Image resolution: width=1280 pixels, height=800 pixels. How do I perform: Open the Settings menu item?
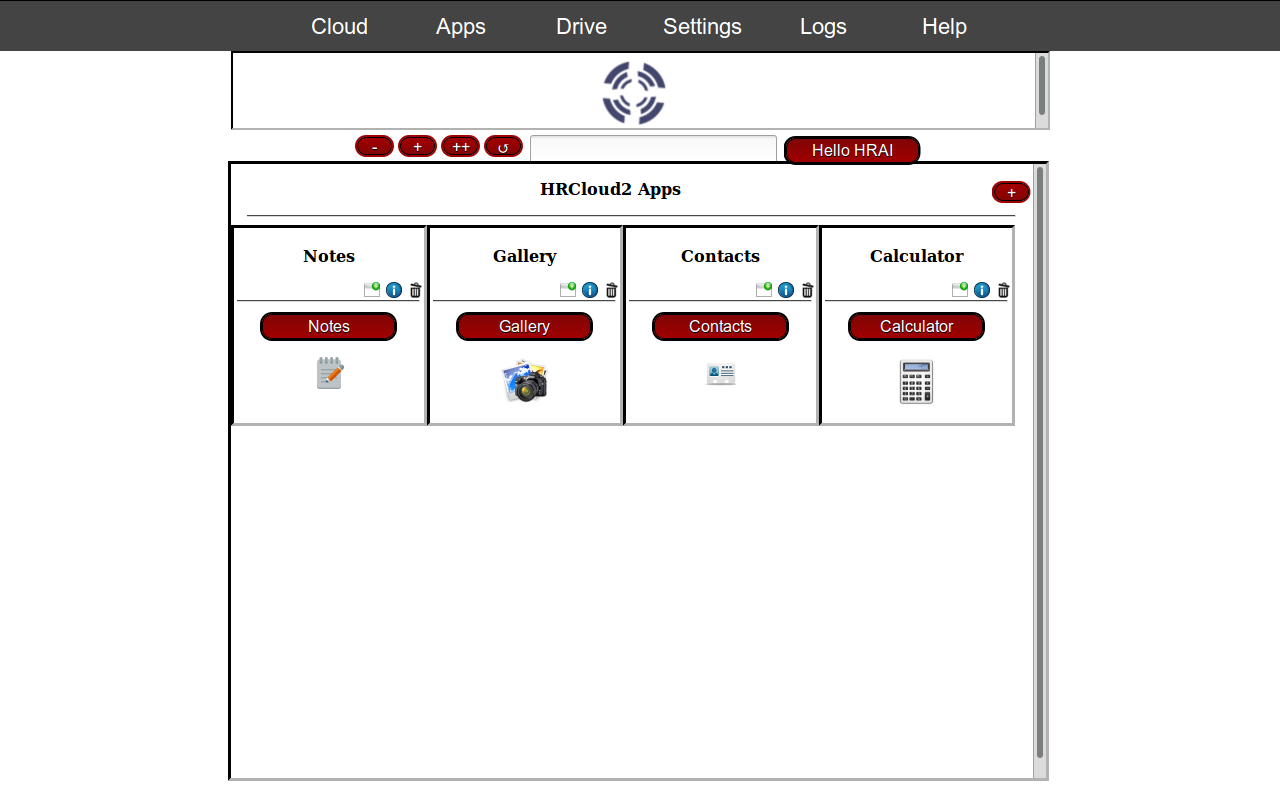703,27
